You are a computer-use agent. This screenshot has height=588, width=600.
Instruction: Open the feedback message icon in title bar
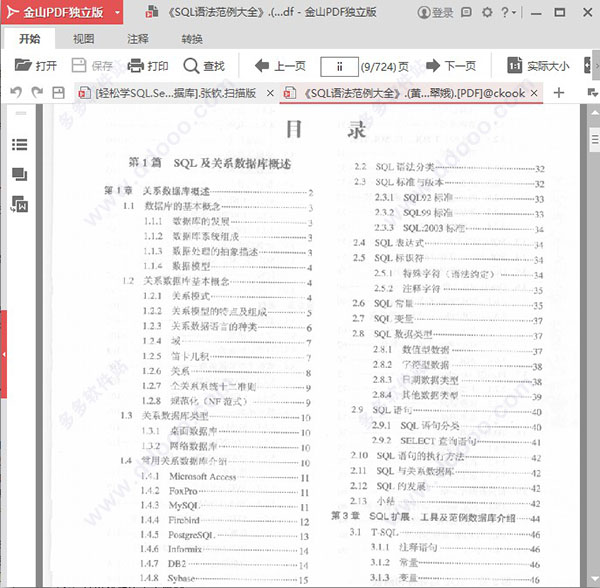(x=466, y=13)
